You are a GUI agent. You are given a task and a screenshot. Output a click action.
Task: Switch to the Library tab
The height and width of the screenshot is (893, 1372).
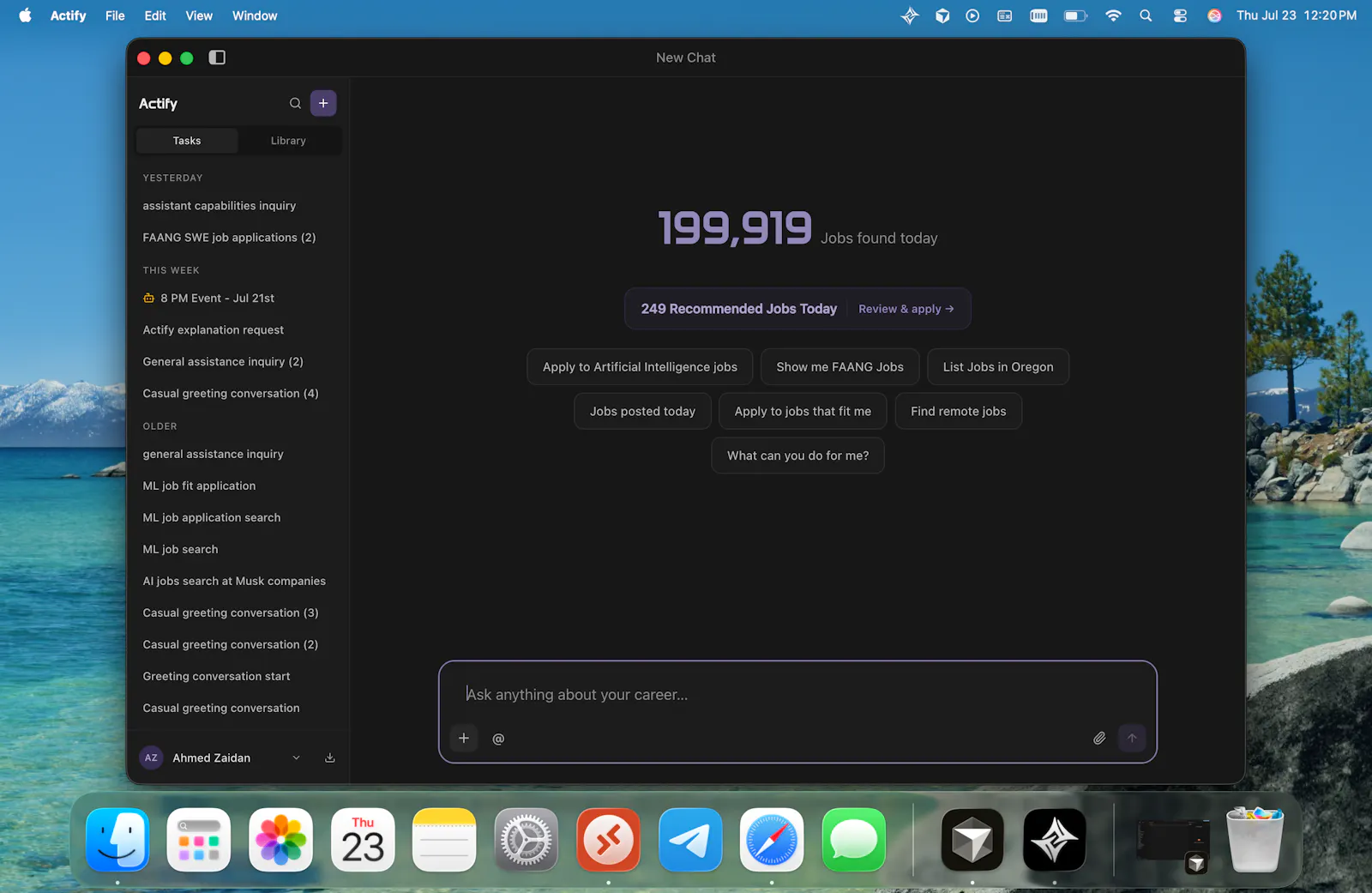click(x=288, y=141)
